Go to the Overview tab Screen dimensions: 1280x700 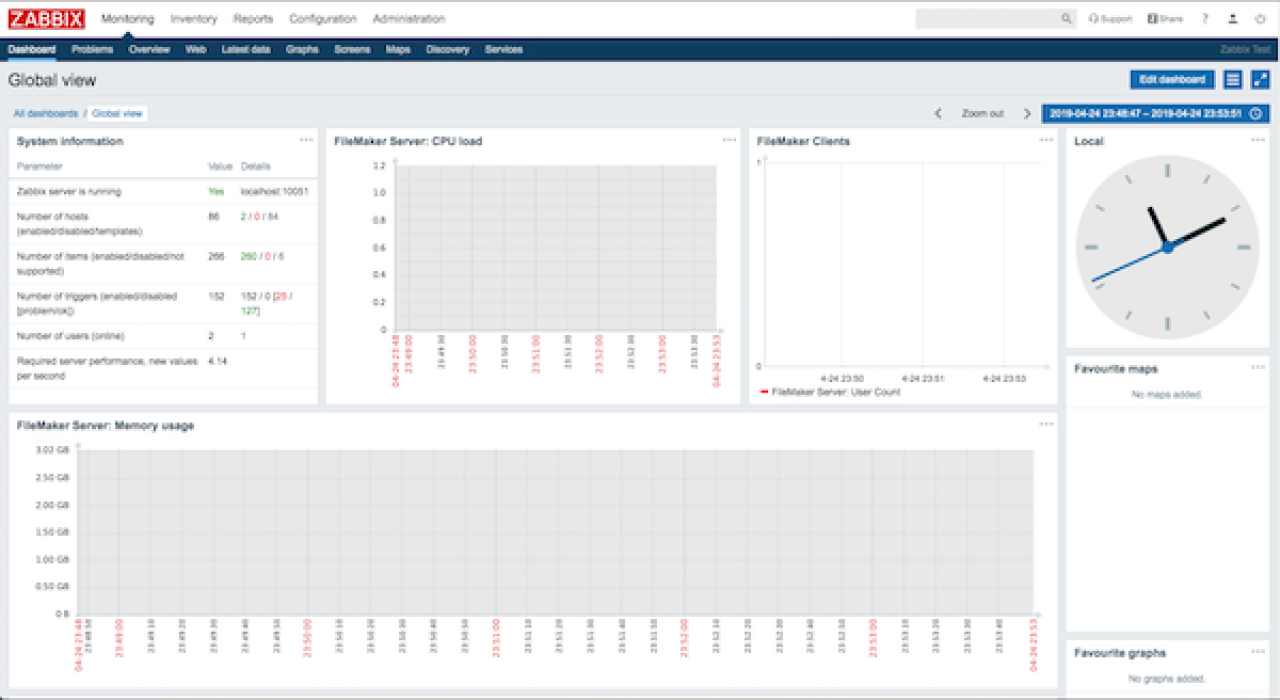(x=149, y=50)
